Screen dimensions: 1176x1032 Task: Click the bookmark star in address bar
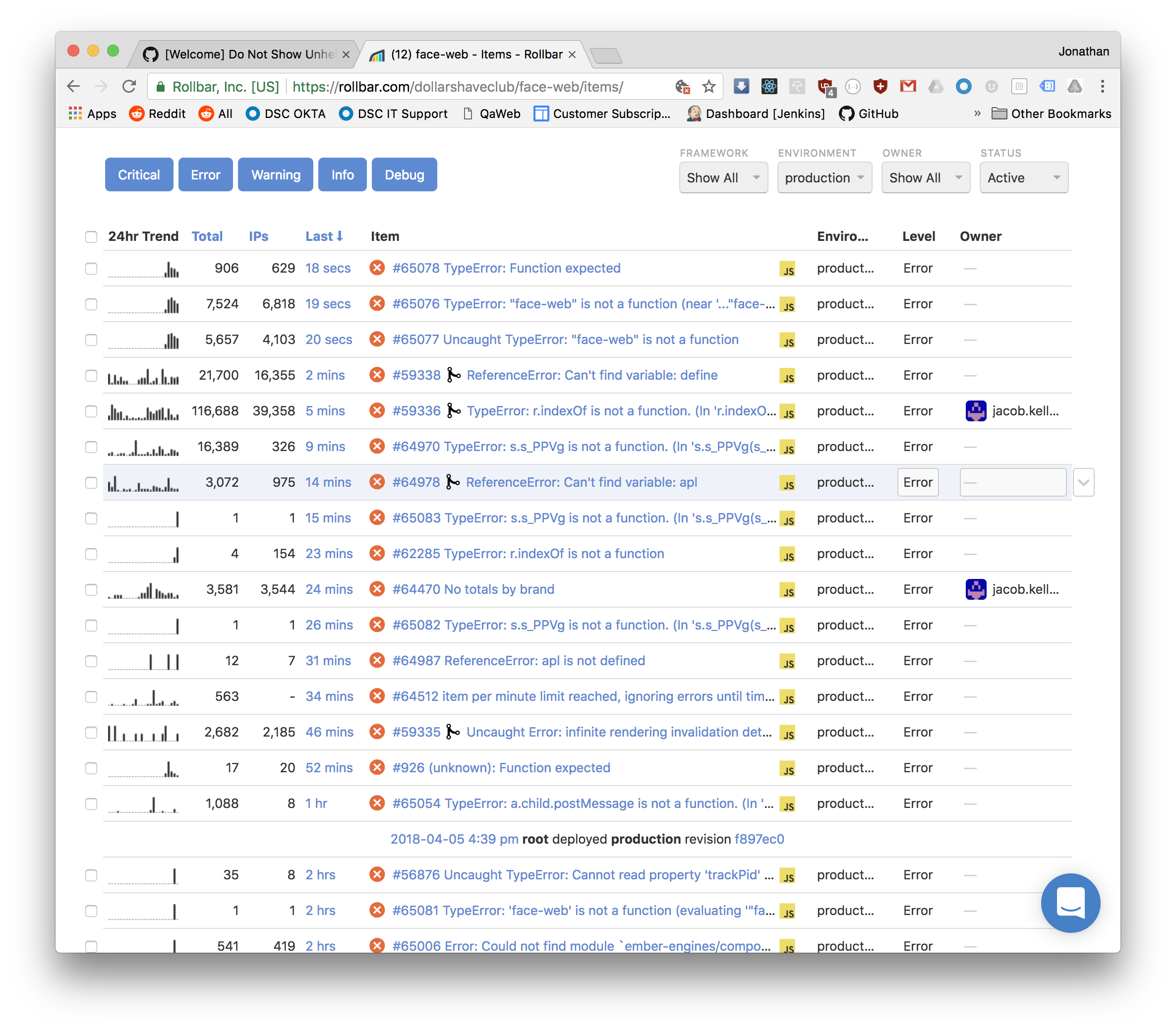709,87
